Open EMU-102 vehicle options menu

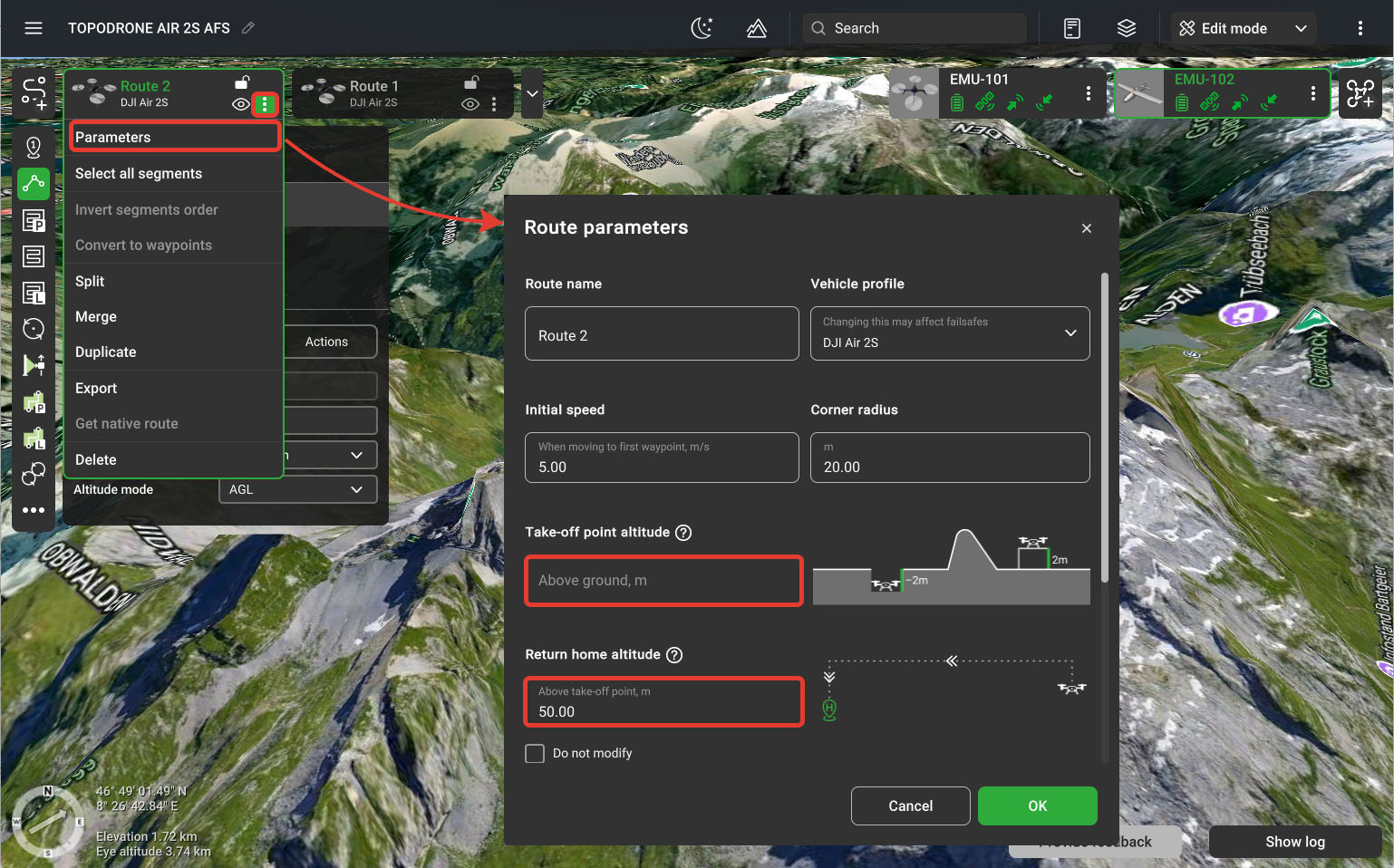coord(1313,93)
